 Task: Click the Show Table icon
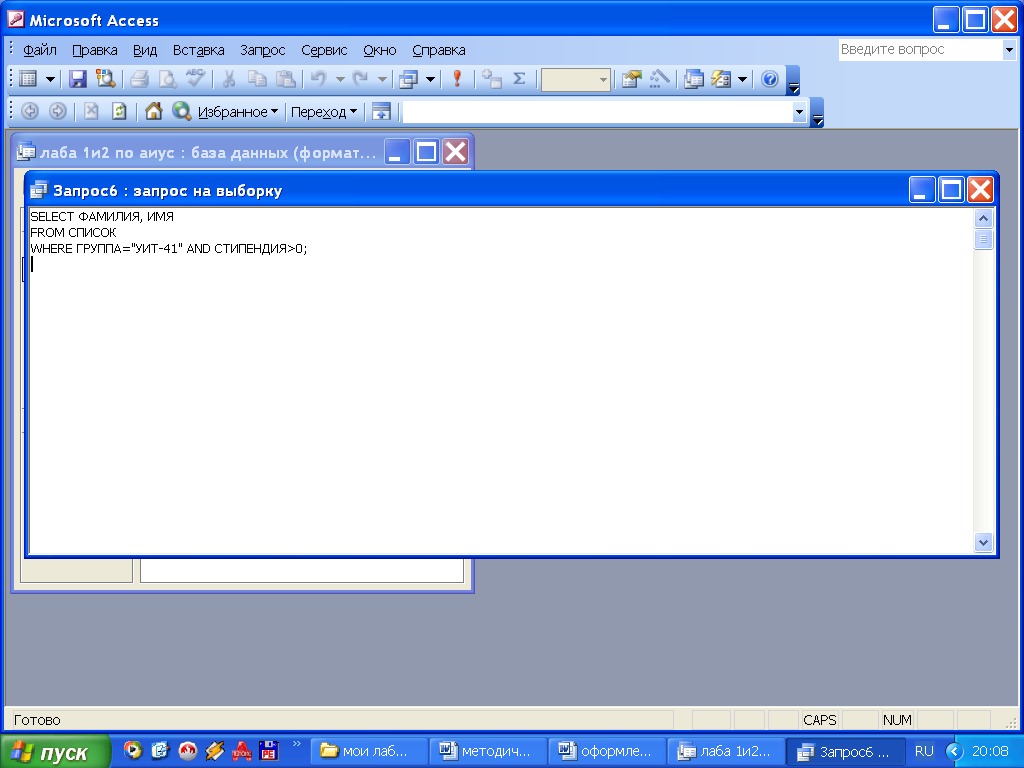(x=491, y=80)
